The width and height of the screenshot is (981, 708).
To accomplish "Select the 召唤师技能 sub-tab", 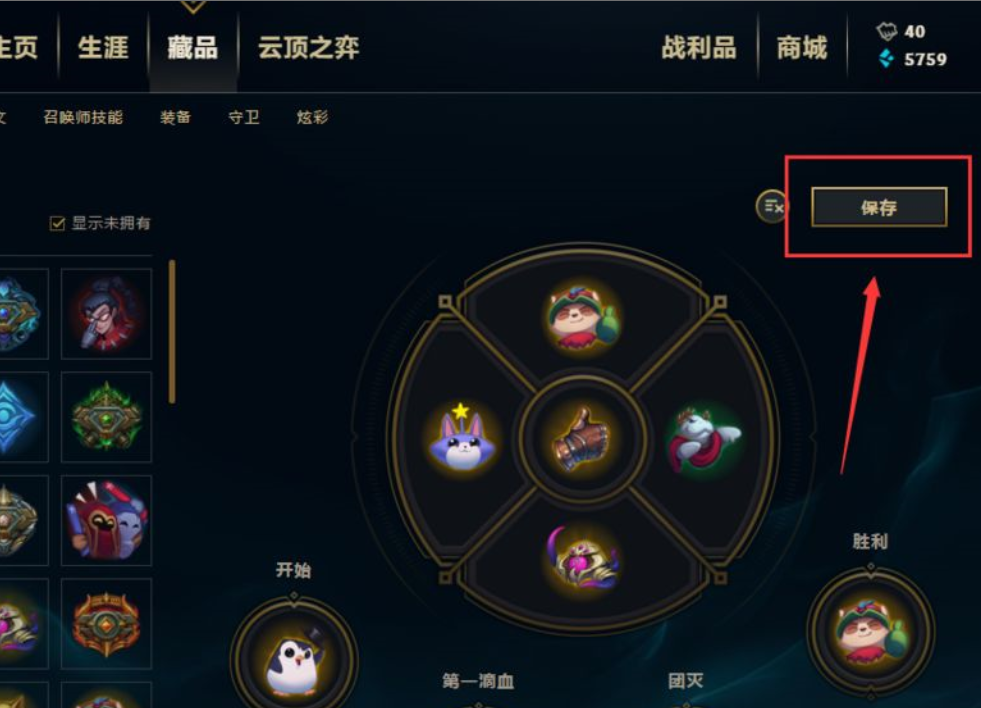I will click(83, 117).
